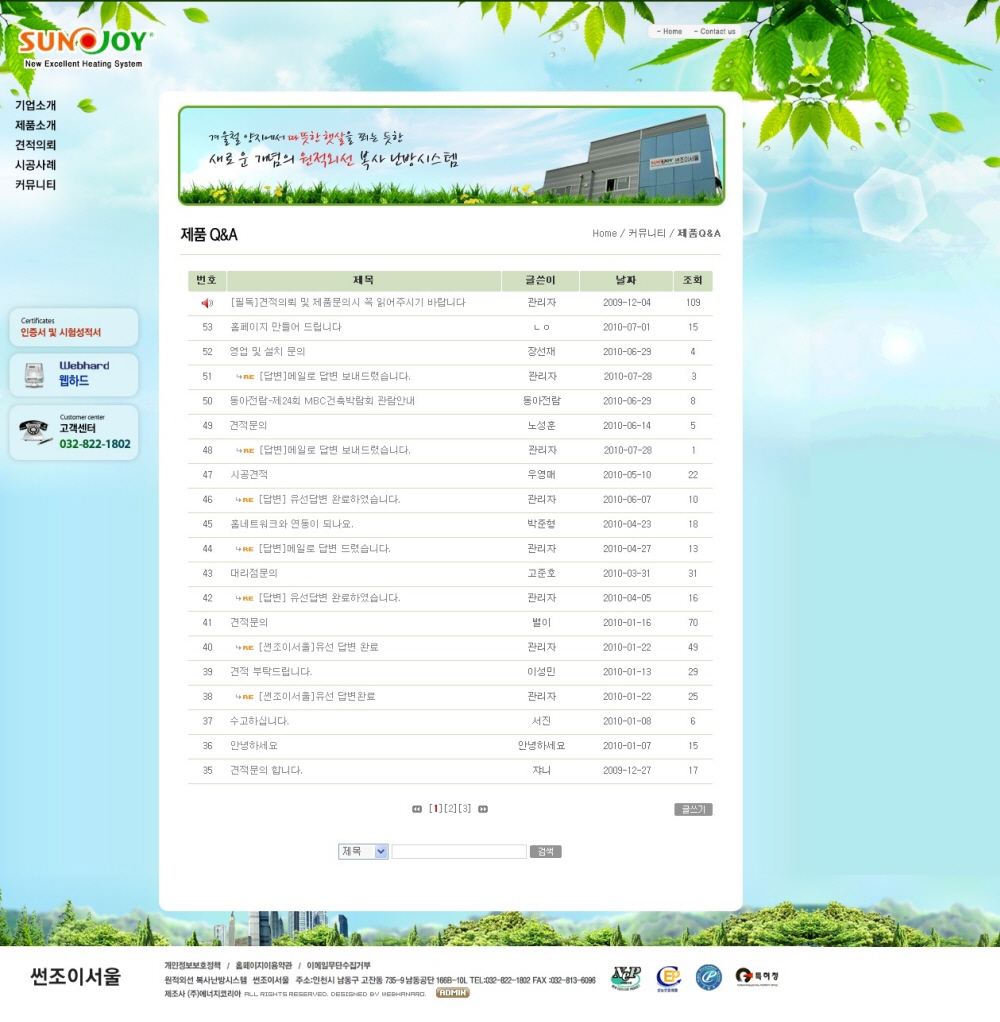Viewport: 1000px width, 1022px height.
Task: Click the 고객센터 telephone banner
Action: click(x=74, y=432)
